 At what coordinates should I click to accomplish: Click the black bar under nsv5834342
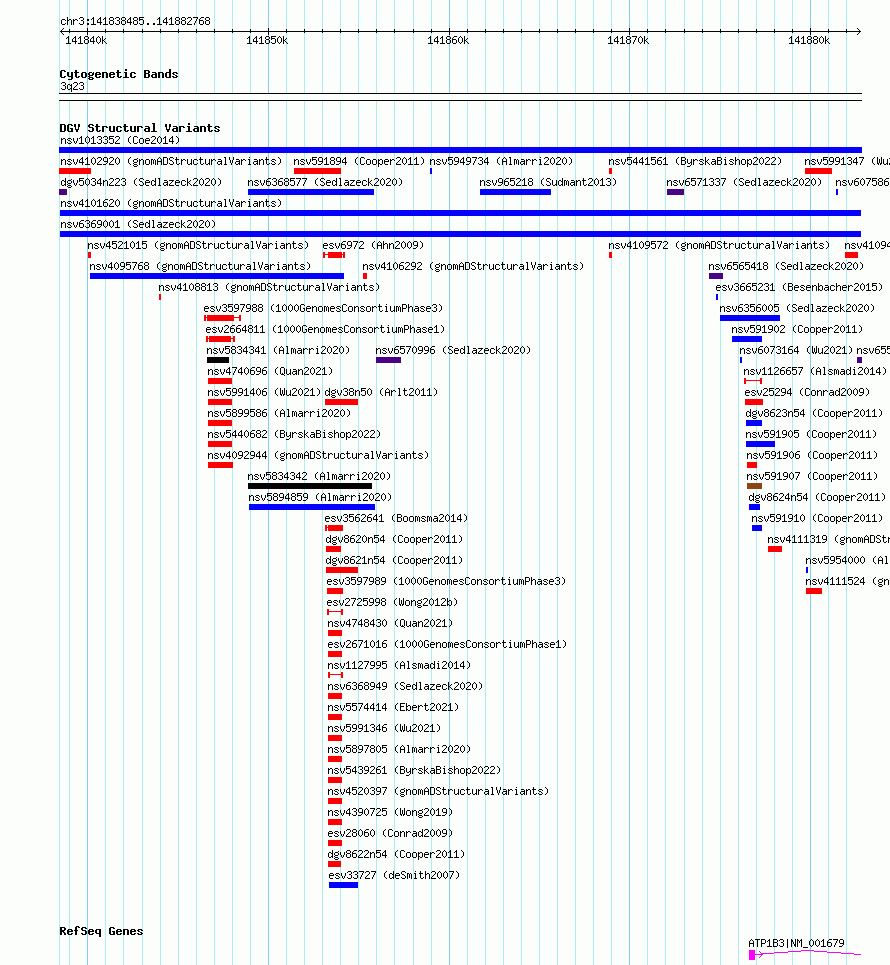pyautogui.click(x=310, y=486)
